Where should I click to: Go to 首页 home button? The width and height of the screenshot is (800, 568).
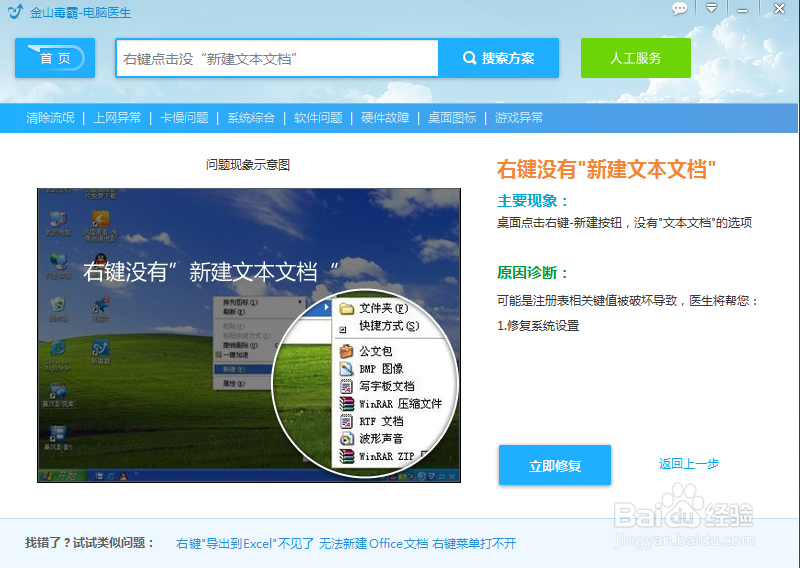[55, 58]
